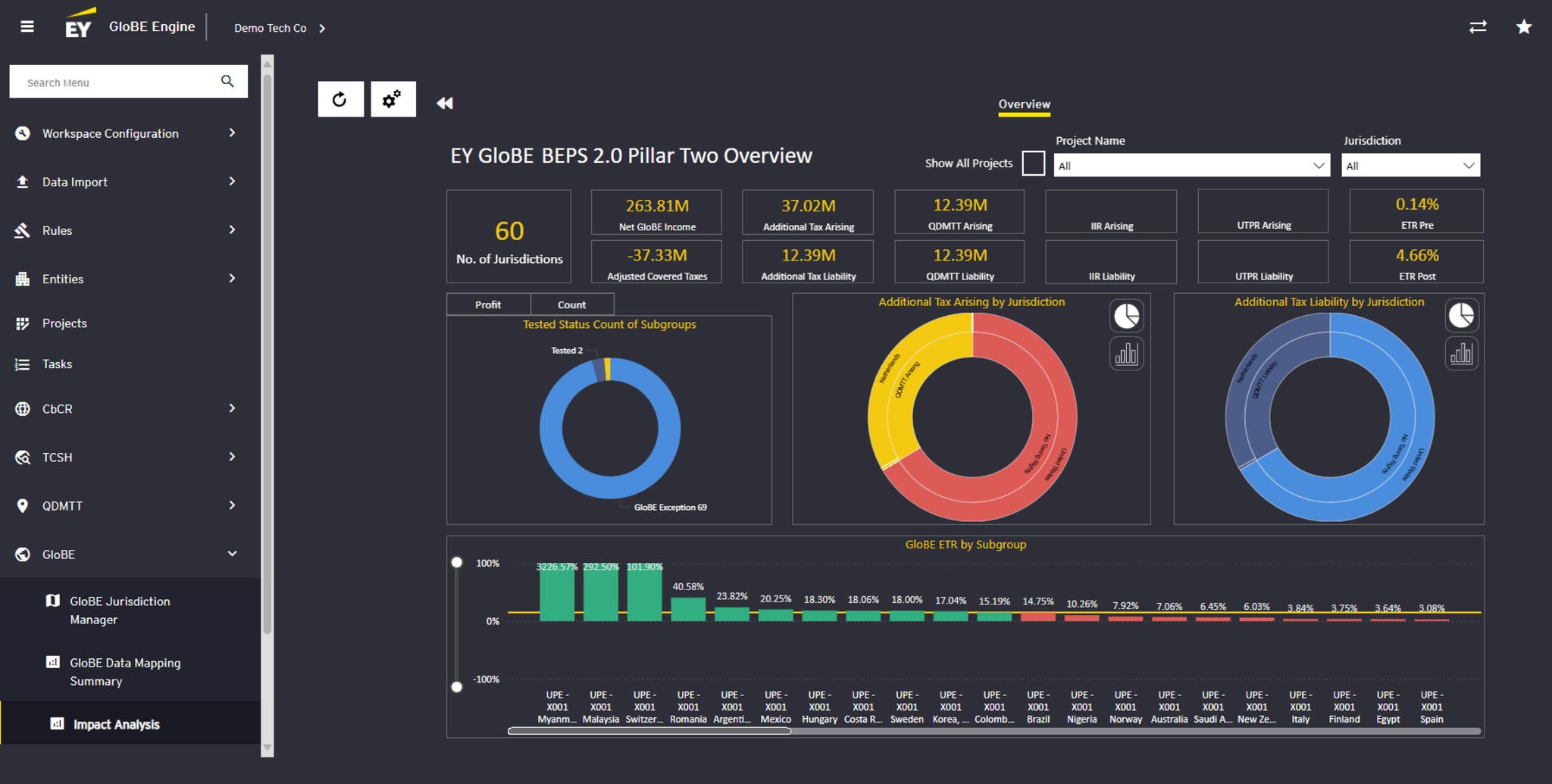Open GloBE Jurisdiction Manager menu item

[120, 610]
